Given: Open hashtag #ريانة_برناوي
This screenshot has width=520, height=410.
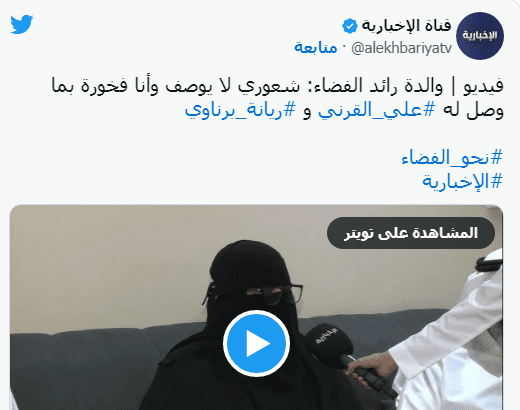Looking at the screenshot, I should click(240, 110).
